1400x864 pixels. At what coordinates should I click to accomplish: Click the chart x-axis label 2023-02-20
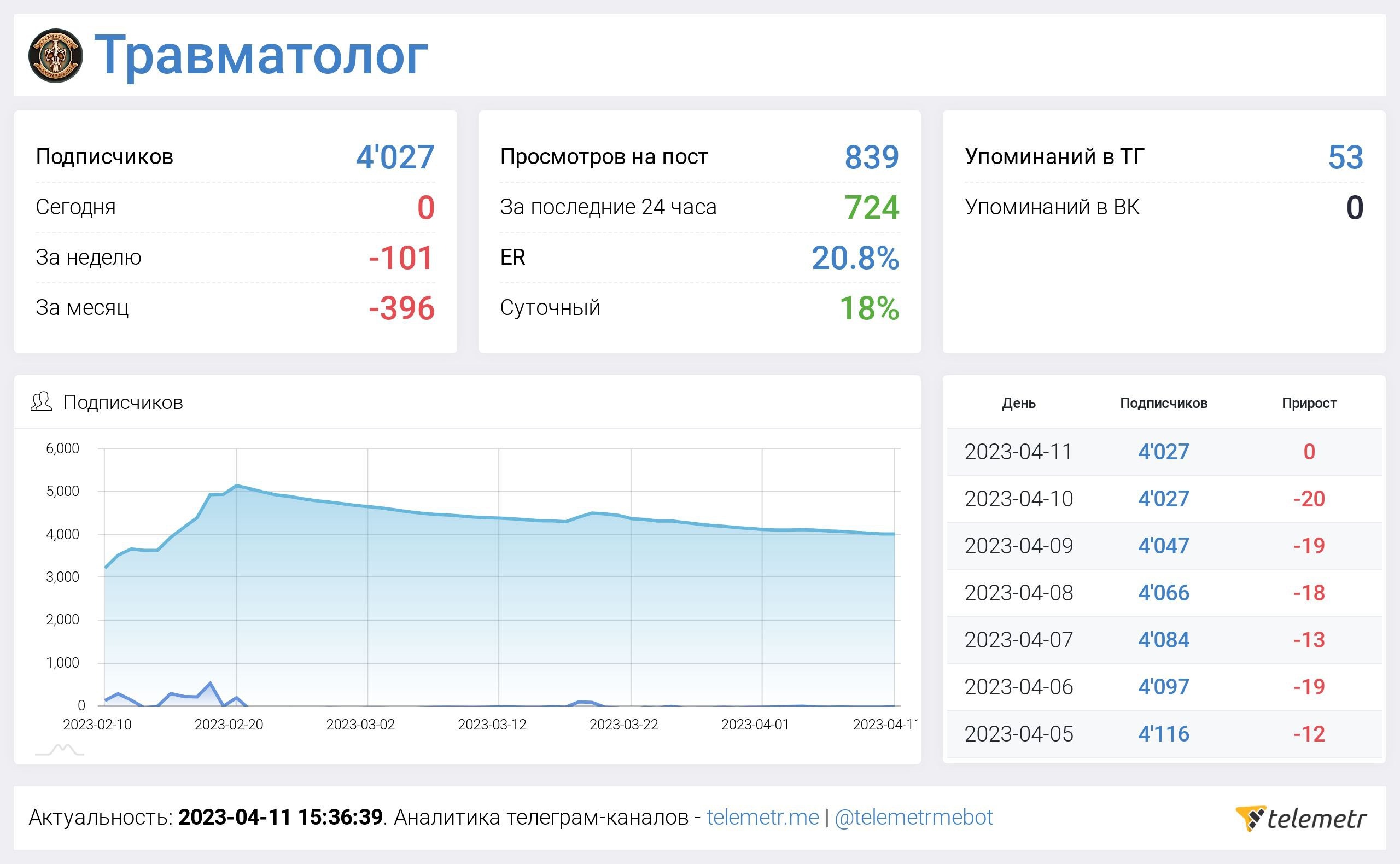229,725
